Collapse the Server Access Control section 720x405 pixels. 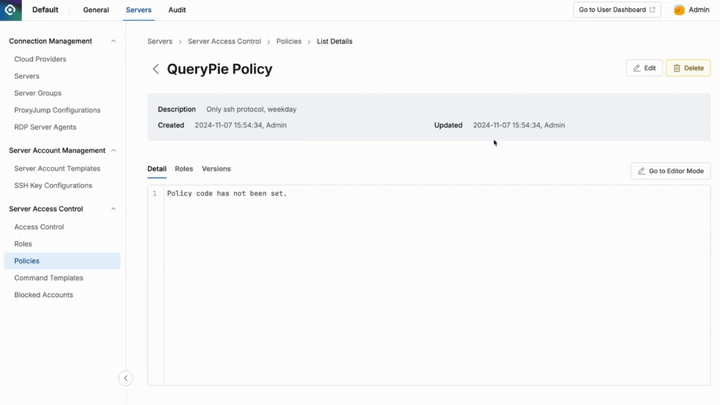coord(113,209)
